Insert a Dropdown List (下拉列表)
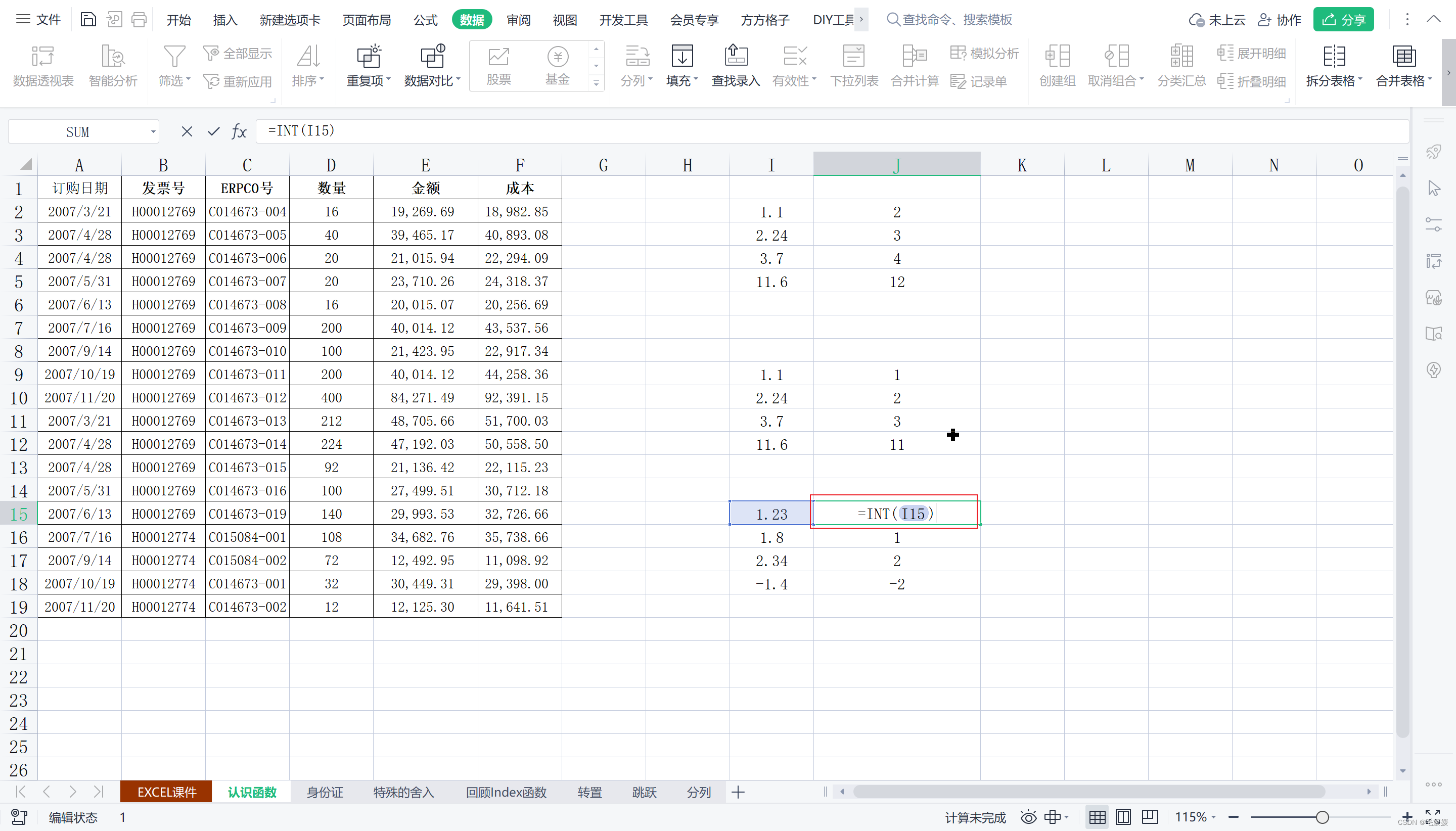This screenshot has width=1456, height=831. (x=854, y=66)
